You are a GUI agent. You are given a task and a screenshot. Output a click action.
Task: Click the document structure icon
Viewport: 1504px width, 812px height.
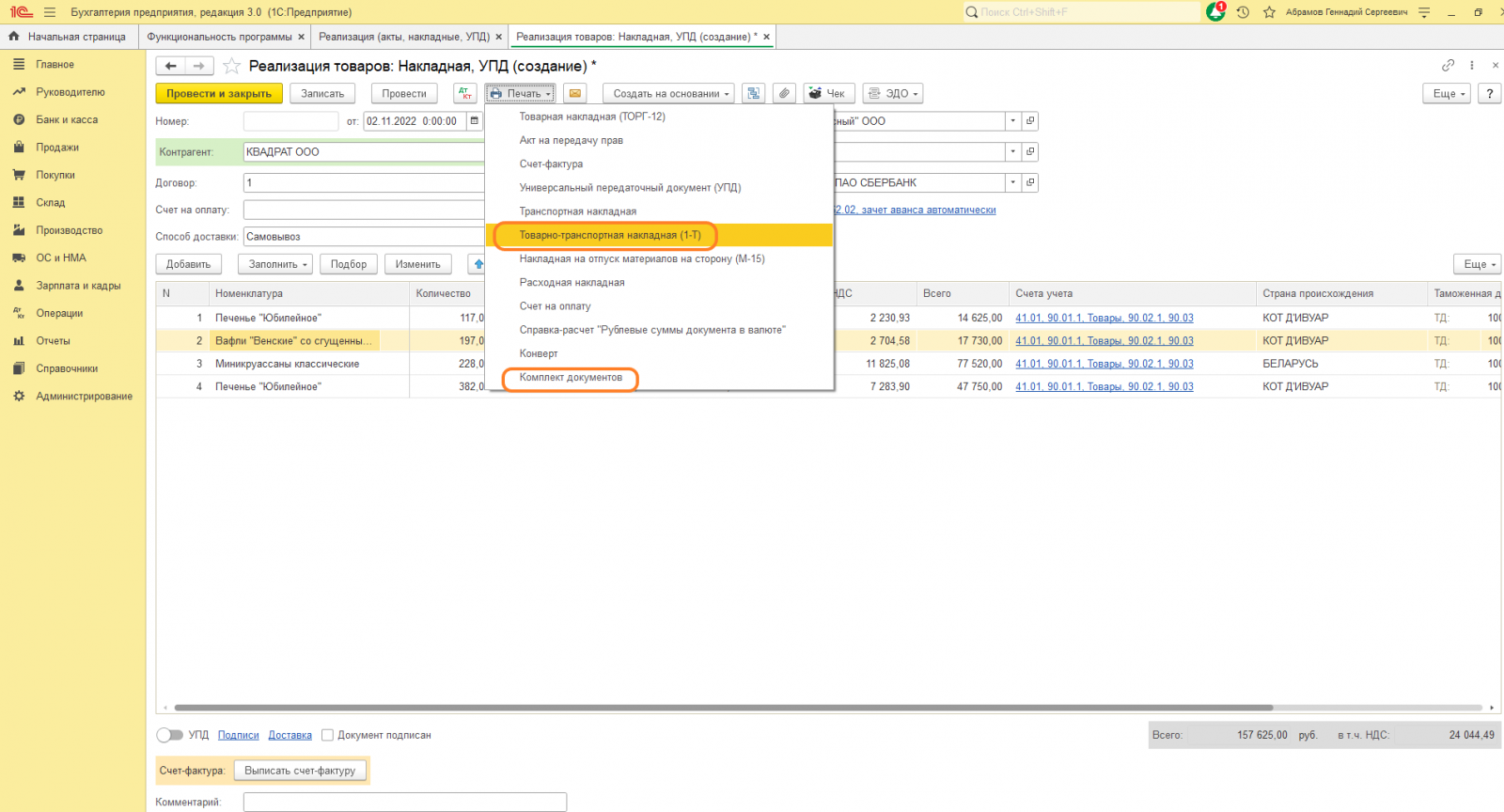[752, 94]
